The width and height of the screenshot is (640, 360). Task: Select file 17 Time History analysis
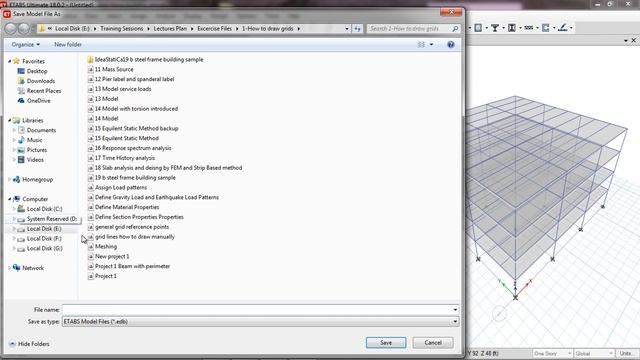click(121, 158)
